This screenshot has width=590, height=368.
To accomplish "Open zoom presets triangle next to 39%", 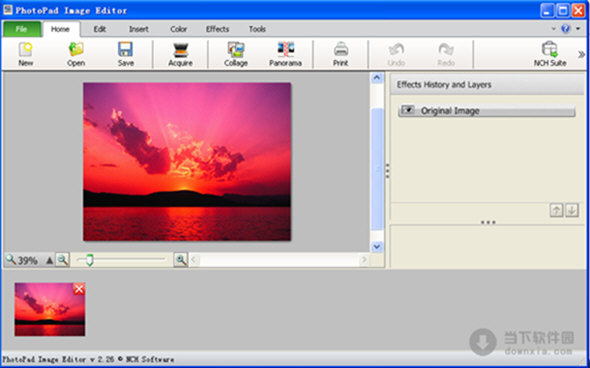I will pos(49,260).
